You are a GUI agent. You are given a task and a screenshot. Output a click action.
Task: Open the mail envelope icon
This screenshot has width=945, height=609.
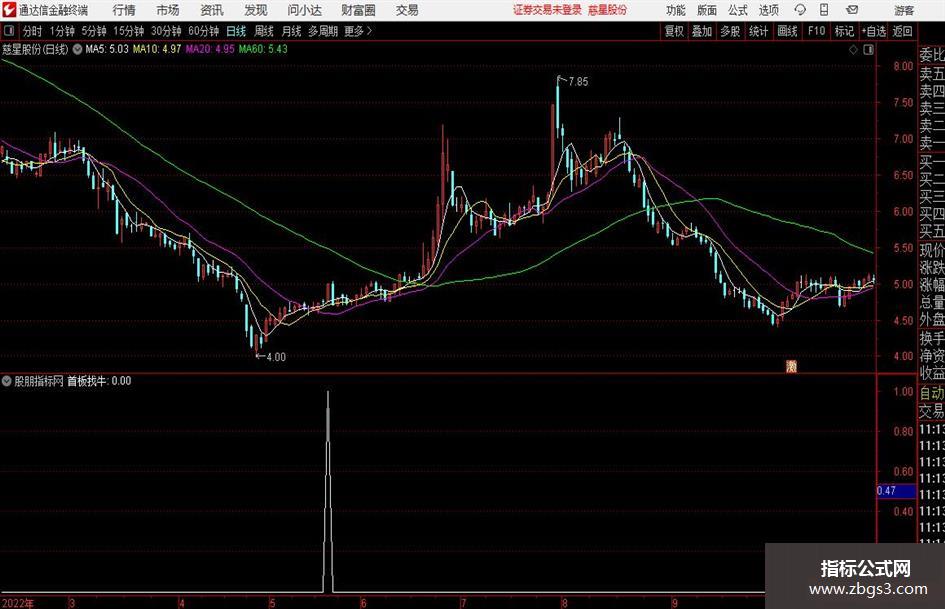pyautogui.click(x=852, y=10)
